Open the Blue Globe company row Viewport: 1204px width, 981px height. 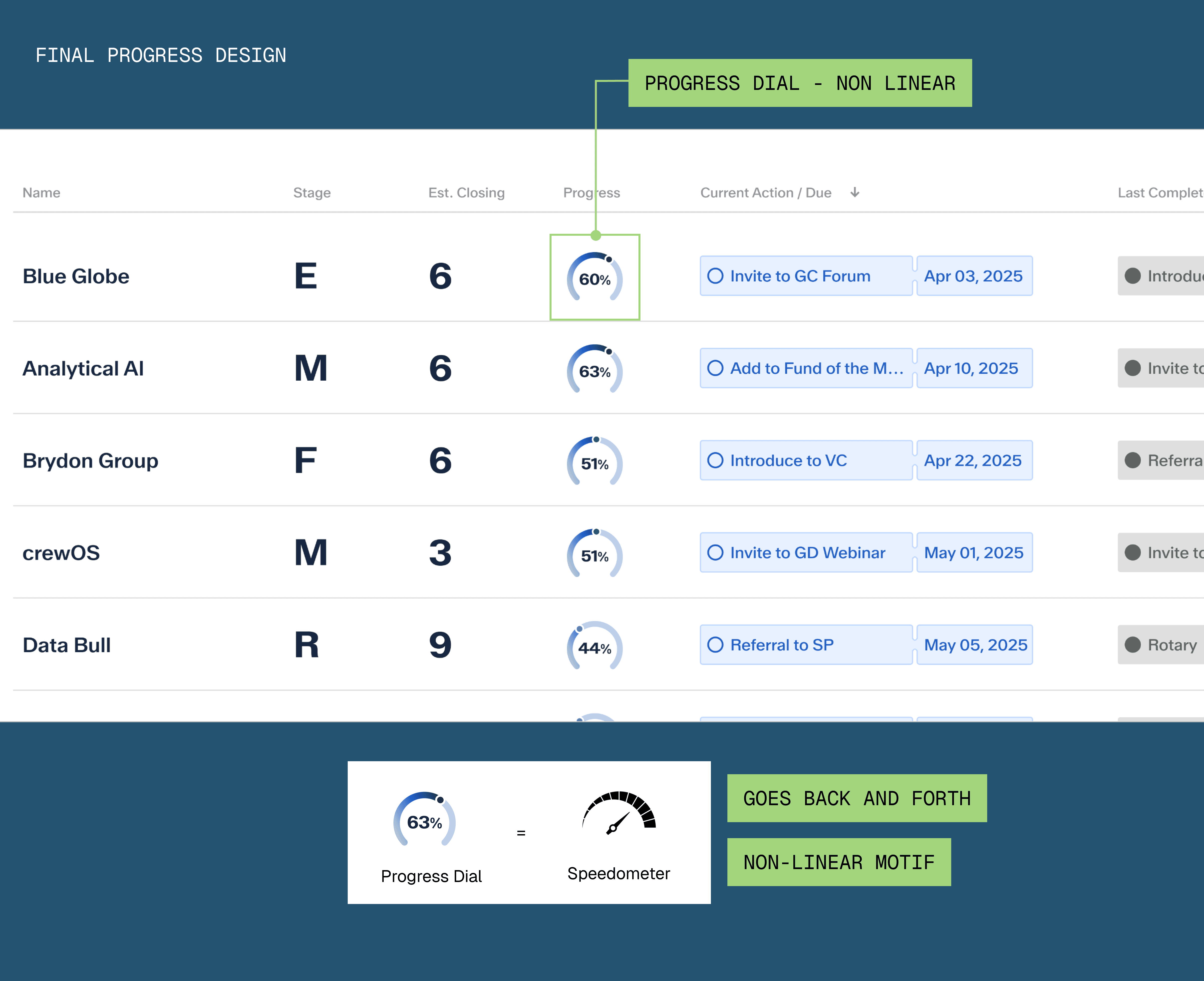(76, 276)
